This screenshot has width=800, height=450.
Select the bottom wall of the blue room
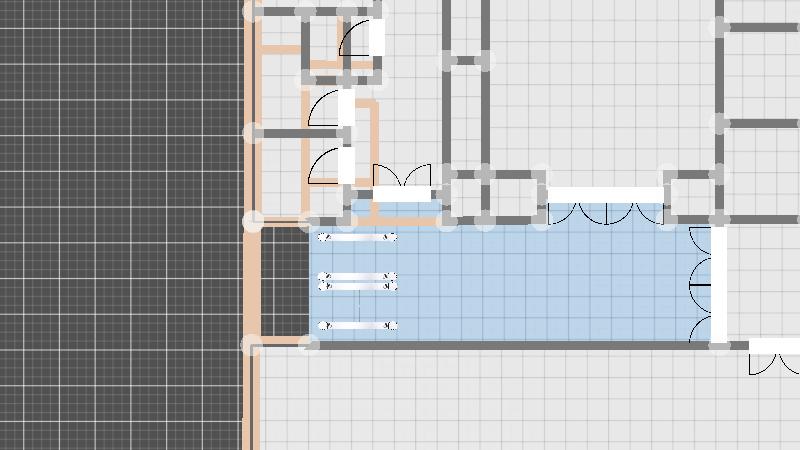click(500, 345)
